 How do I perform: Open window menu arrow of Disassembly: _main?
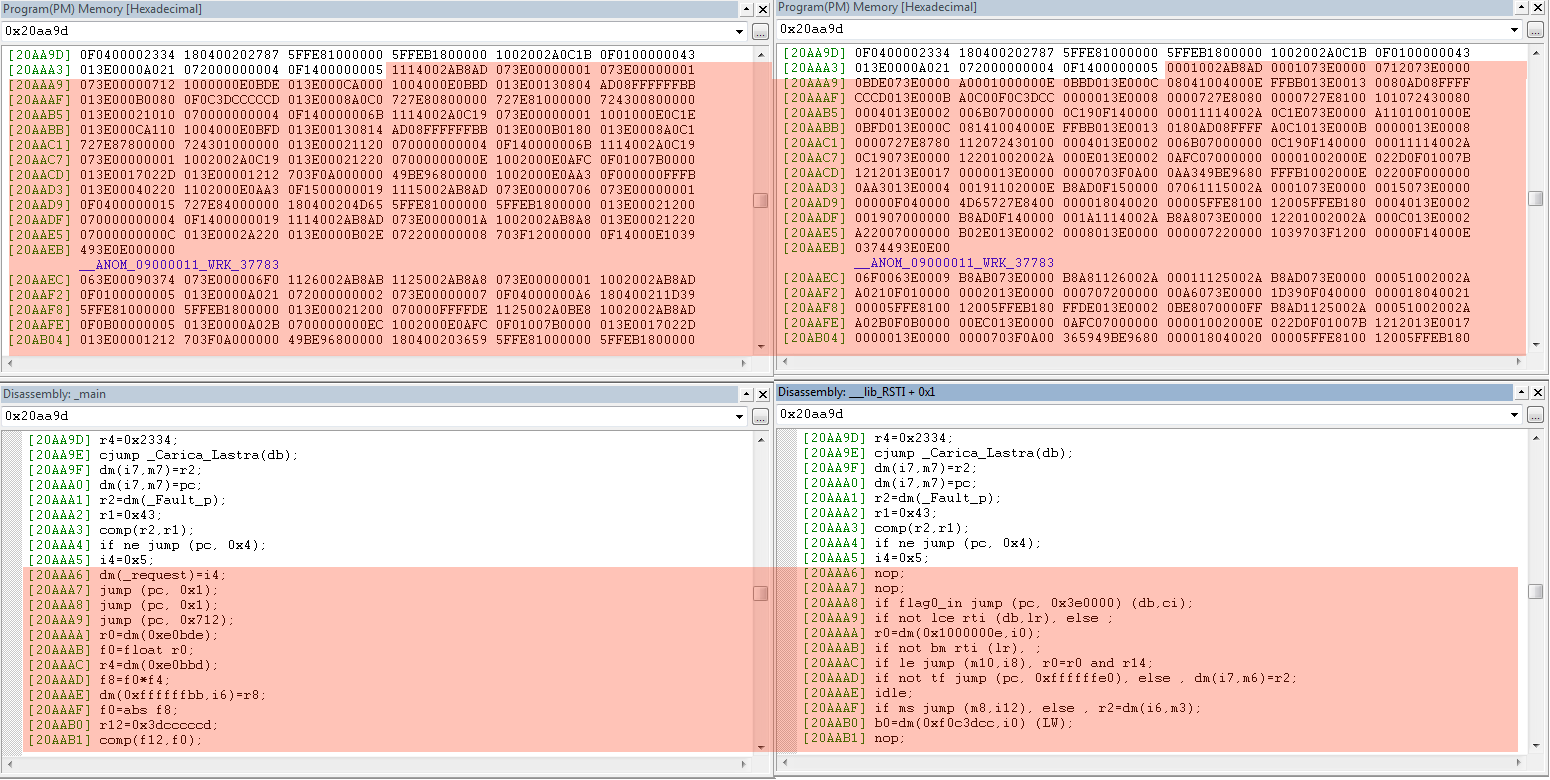tap(746, 394)
